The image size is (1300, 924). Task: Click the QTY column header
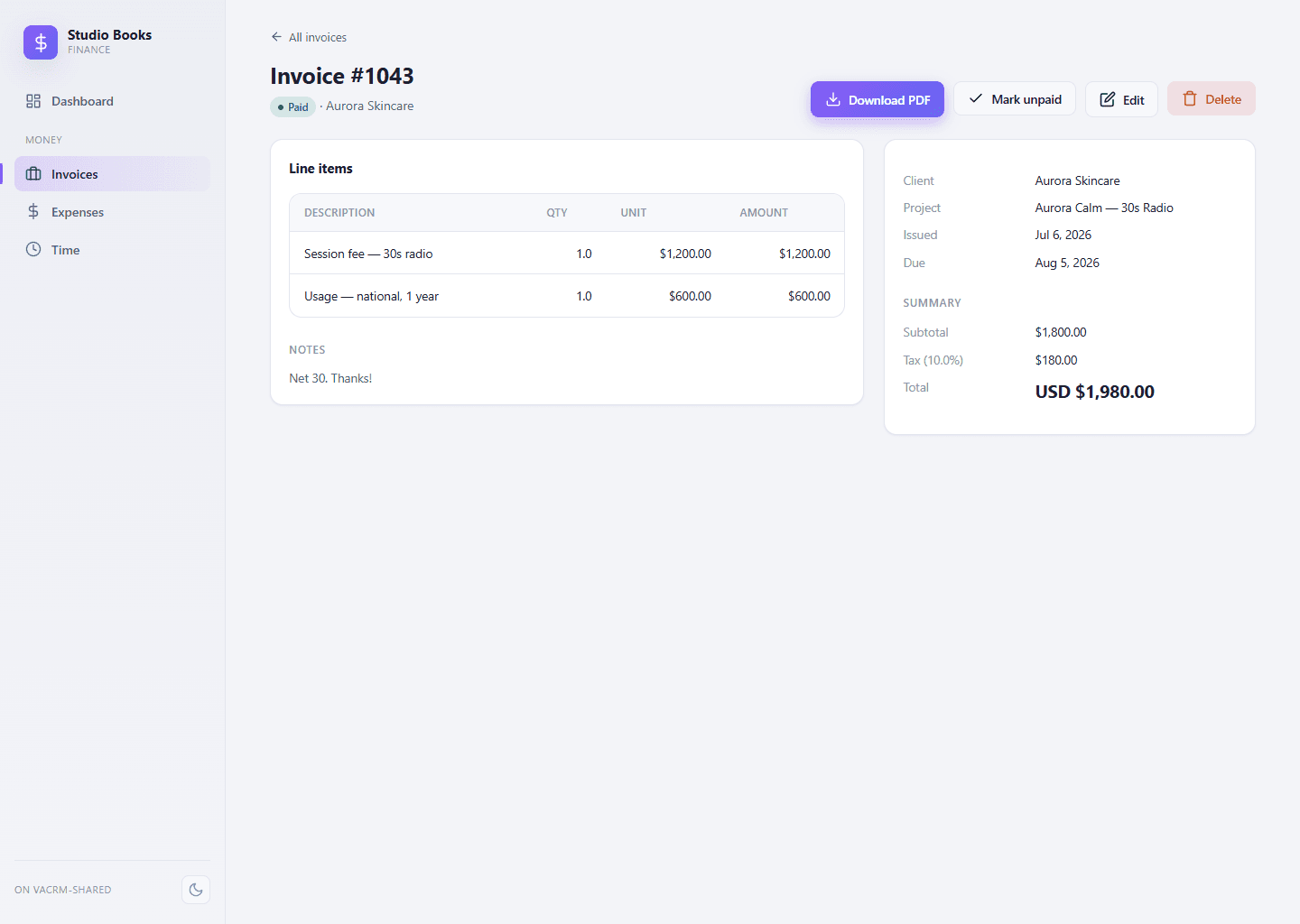pos(557,213)
